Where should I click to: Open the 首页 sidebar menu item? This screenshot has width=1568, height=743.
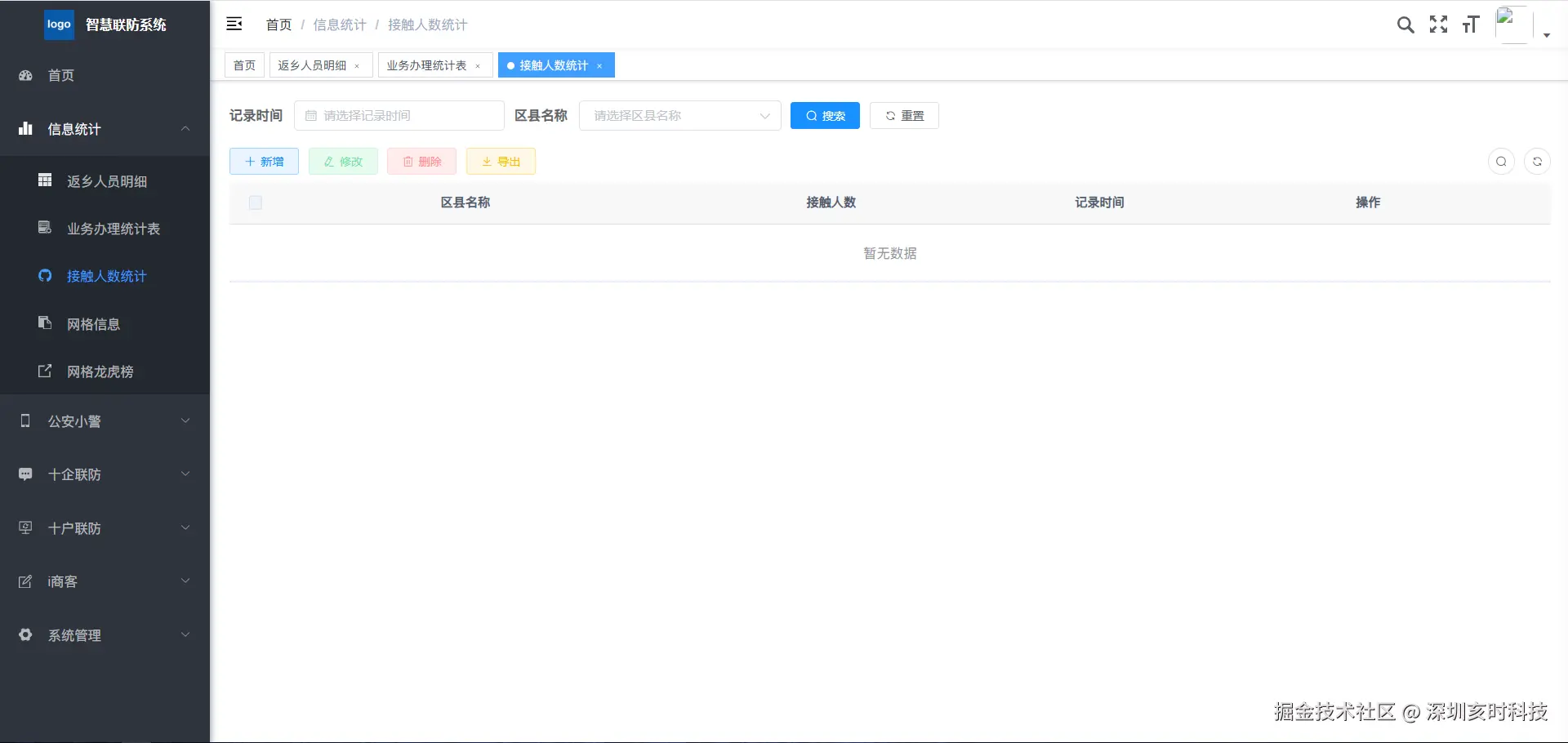pyautogui.click(x=105, y=75)
